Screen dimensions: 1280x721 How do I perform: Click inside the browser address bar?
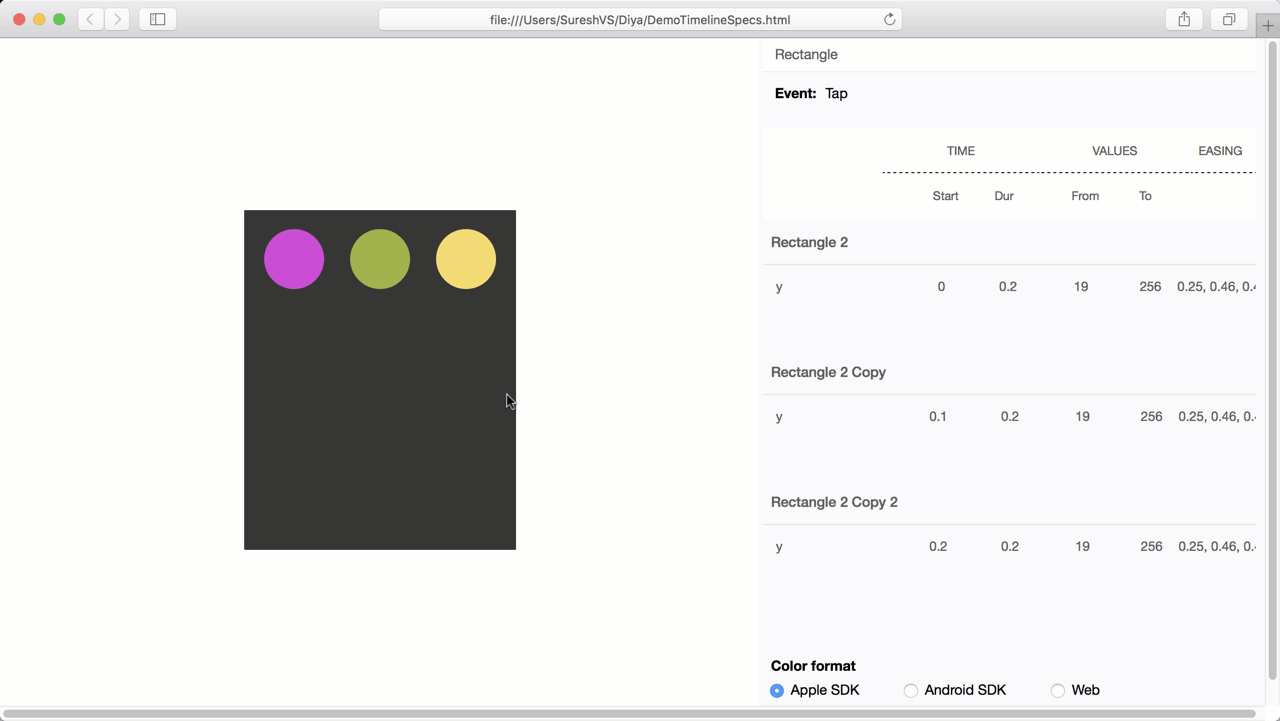[x=640, y=18]
